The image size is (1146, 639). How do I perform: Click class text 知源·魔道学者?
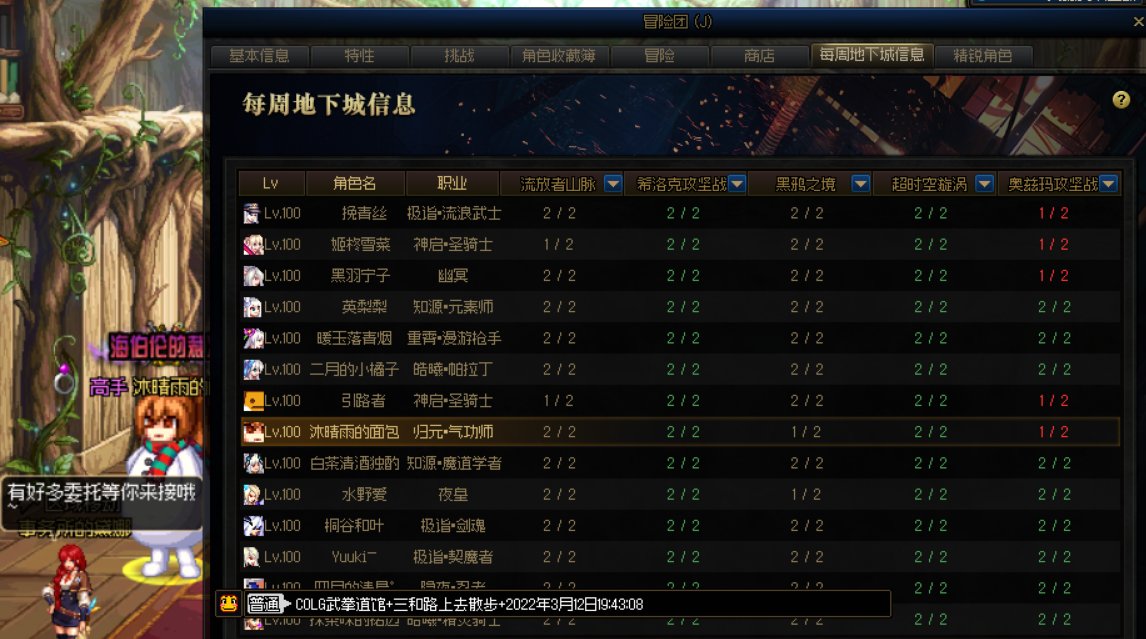(x=454, y=464)
